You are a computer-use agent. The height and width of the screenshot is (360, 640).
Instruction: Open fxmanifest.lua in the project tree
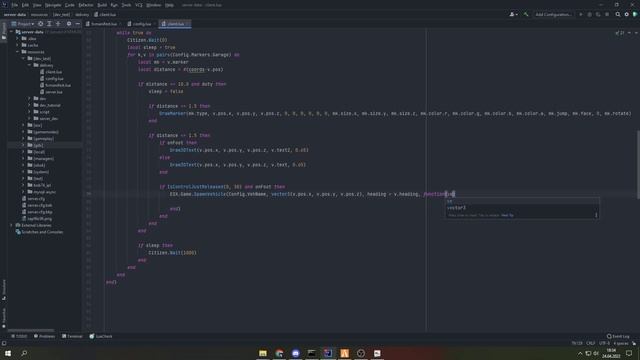pyautogui.click(x=55, y=85)
